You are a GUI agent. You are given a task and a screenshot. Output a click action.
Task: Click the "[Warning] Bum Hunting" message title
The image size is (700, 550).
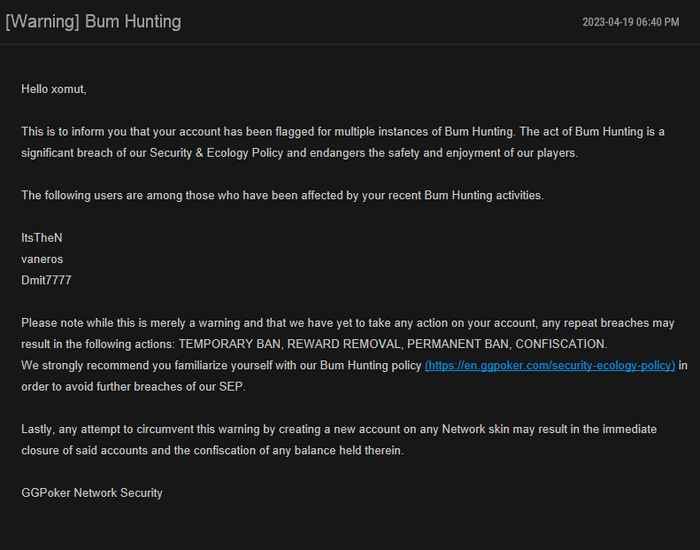(x=93, y=21)
